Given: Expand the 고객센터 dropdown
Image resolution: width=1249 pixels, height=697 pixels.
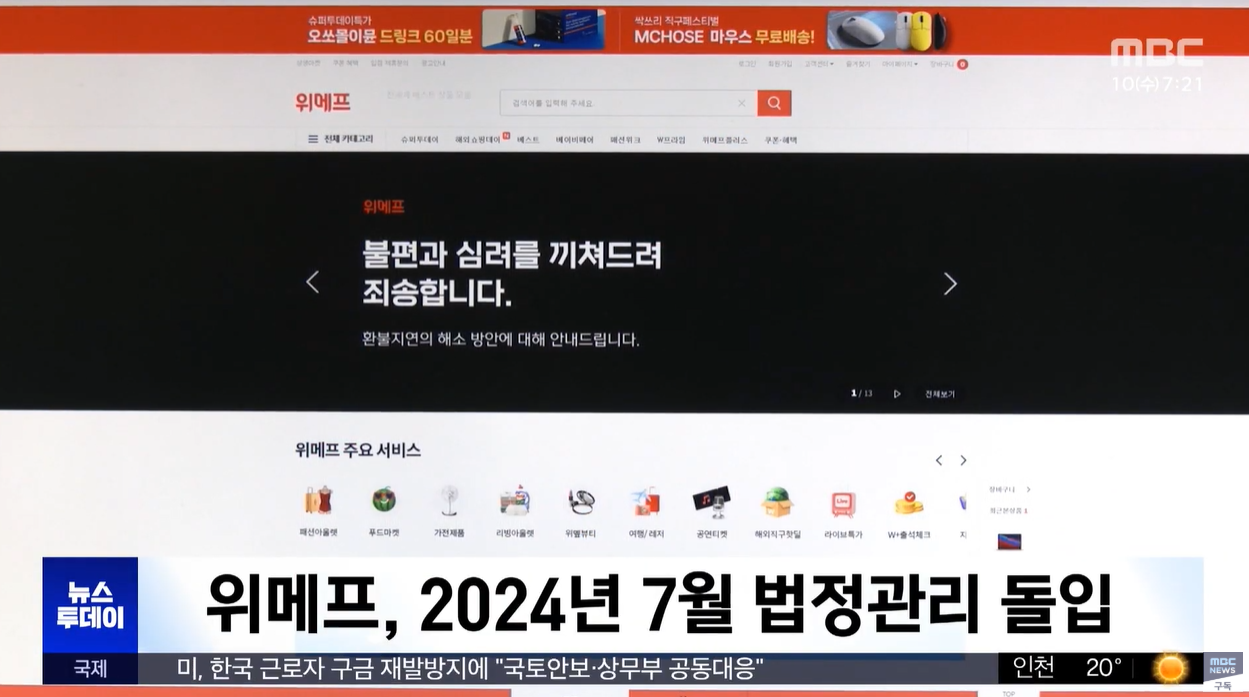Looking at the screenshot, I should point(820,64).
